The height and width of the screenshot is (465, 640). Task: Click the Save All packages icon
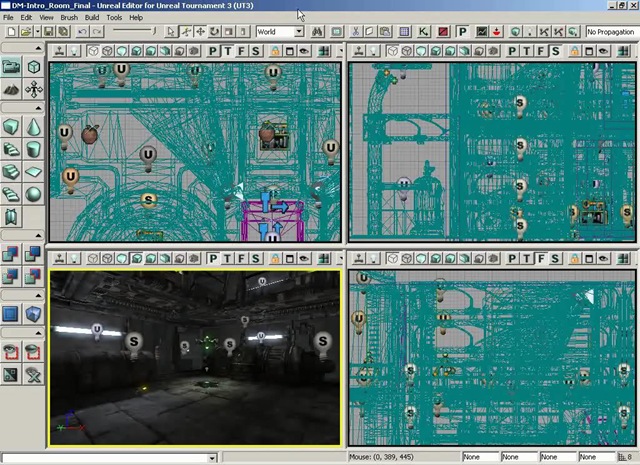pyautogui.click(x=63, y=31)
